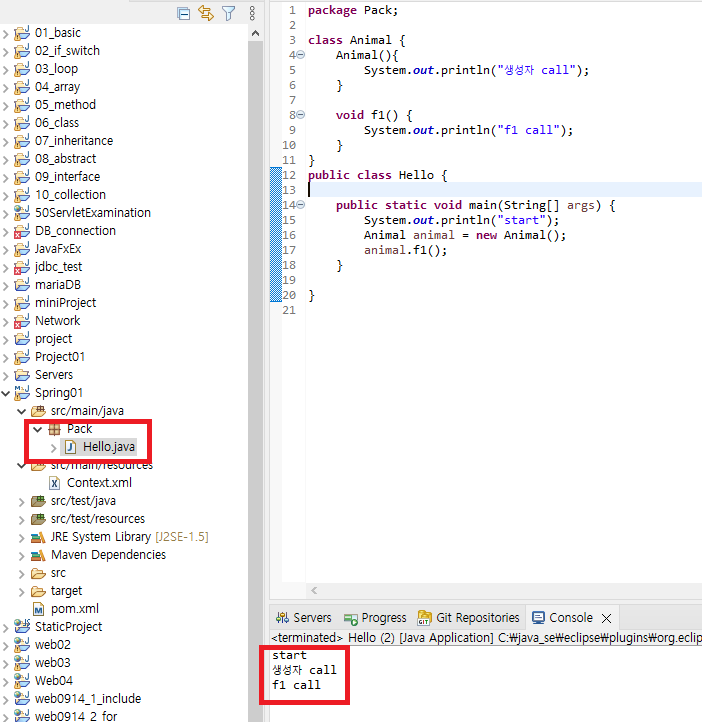Select the 06_class project icon

click(x=22, y=123)
